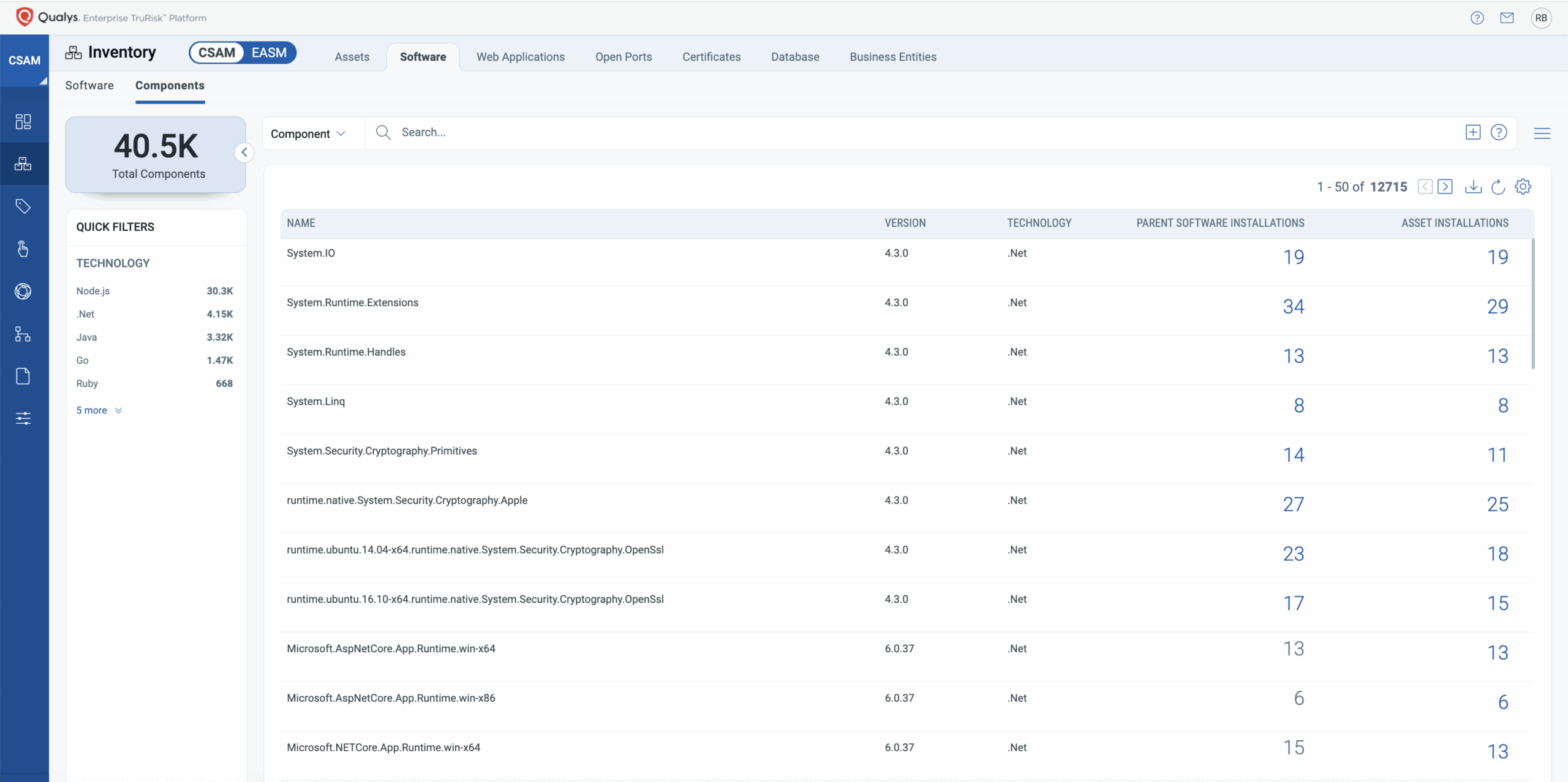Viewport: 1568px width, 782px height.
Task: Open asset installations count 15 for ubuntu.16.10 OpenSsl
Action: [x=1498, y=603]
